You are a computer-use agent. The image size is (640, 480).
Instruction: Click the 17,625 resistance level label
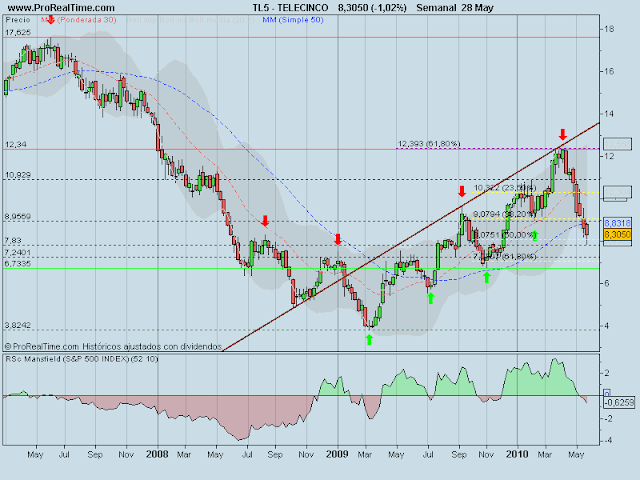pyautogui.click(x=18, y=32)
